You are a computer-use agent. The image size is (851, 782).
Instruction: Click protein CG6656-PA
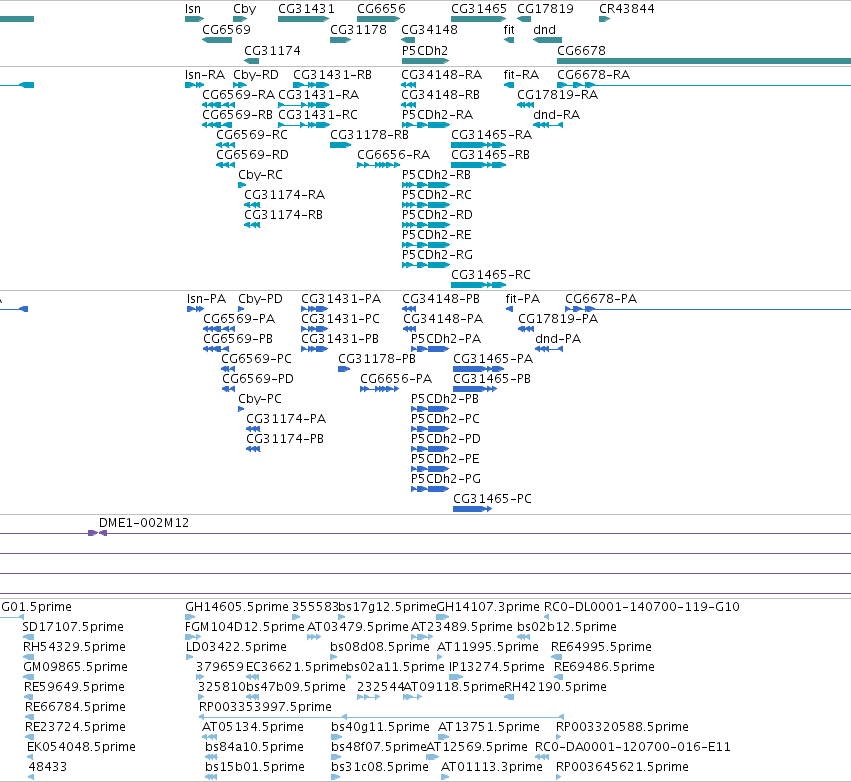[396, 379]
